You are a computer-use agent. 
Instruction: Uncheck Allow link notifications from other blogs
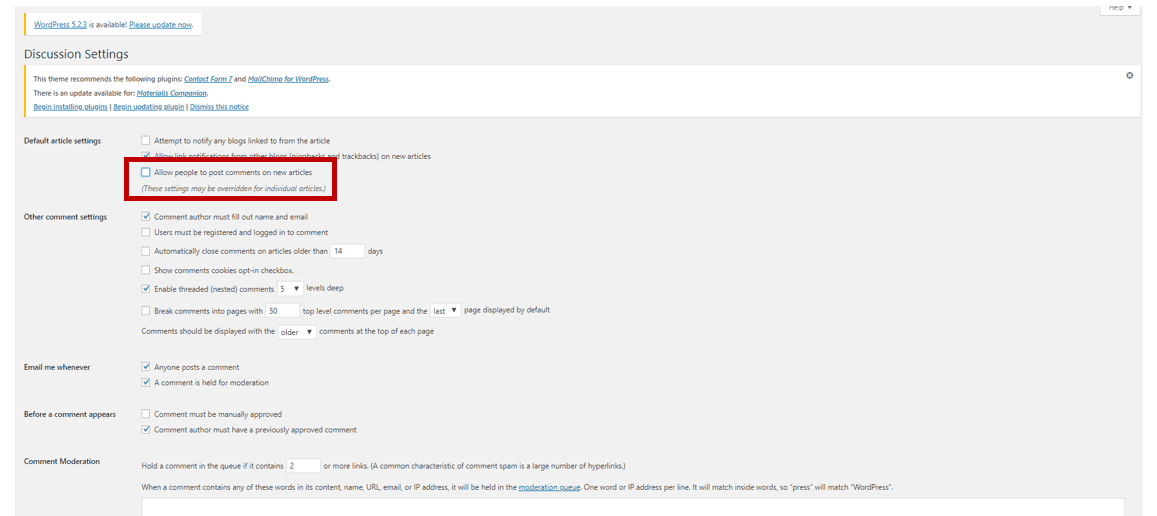tap(146, 156)
